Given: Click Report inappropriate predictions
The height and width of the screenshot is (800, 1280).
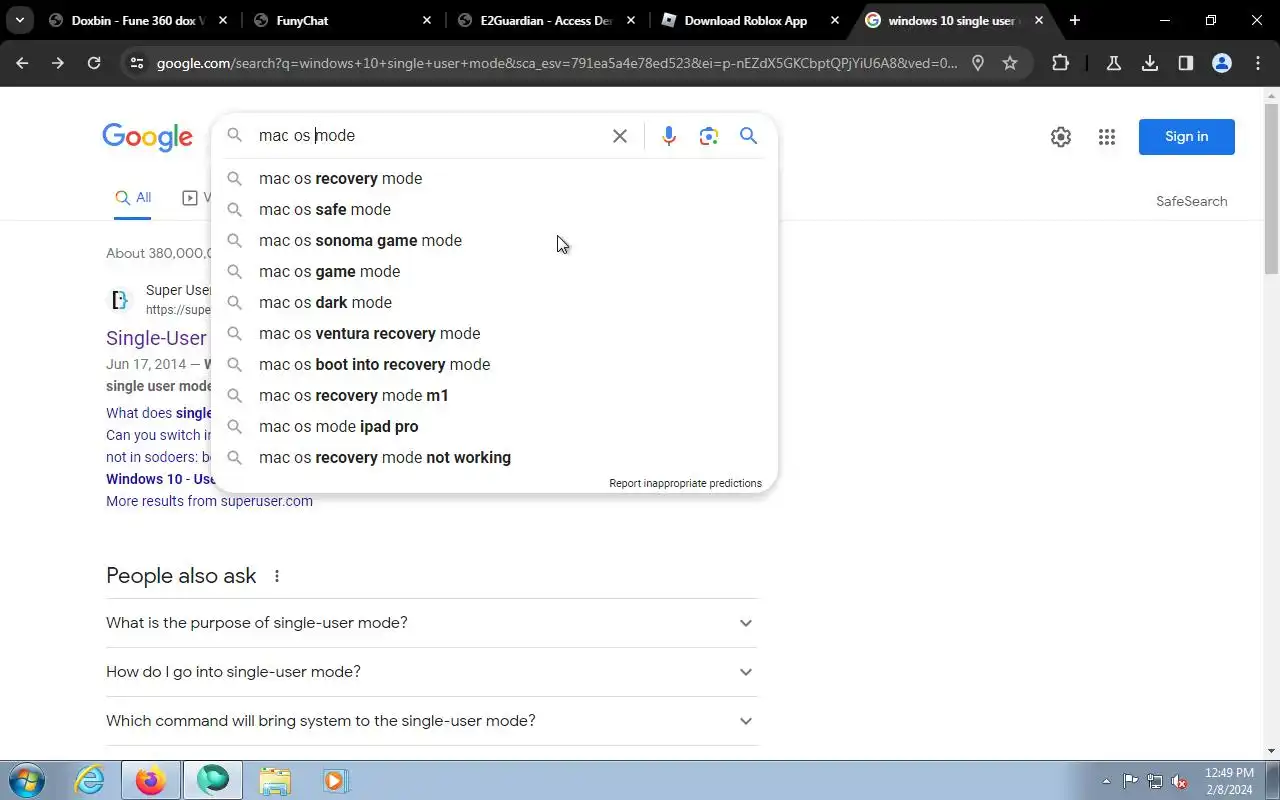Looking at the screenshot, I should click(x=685, y=483).
